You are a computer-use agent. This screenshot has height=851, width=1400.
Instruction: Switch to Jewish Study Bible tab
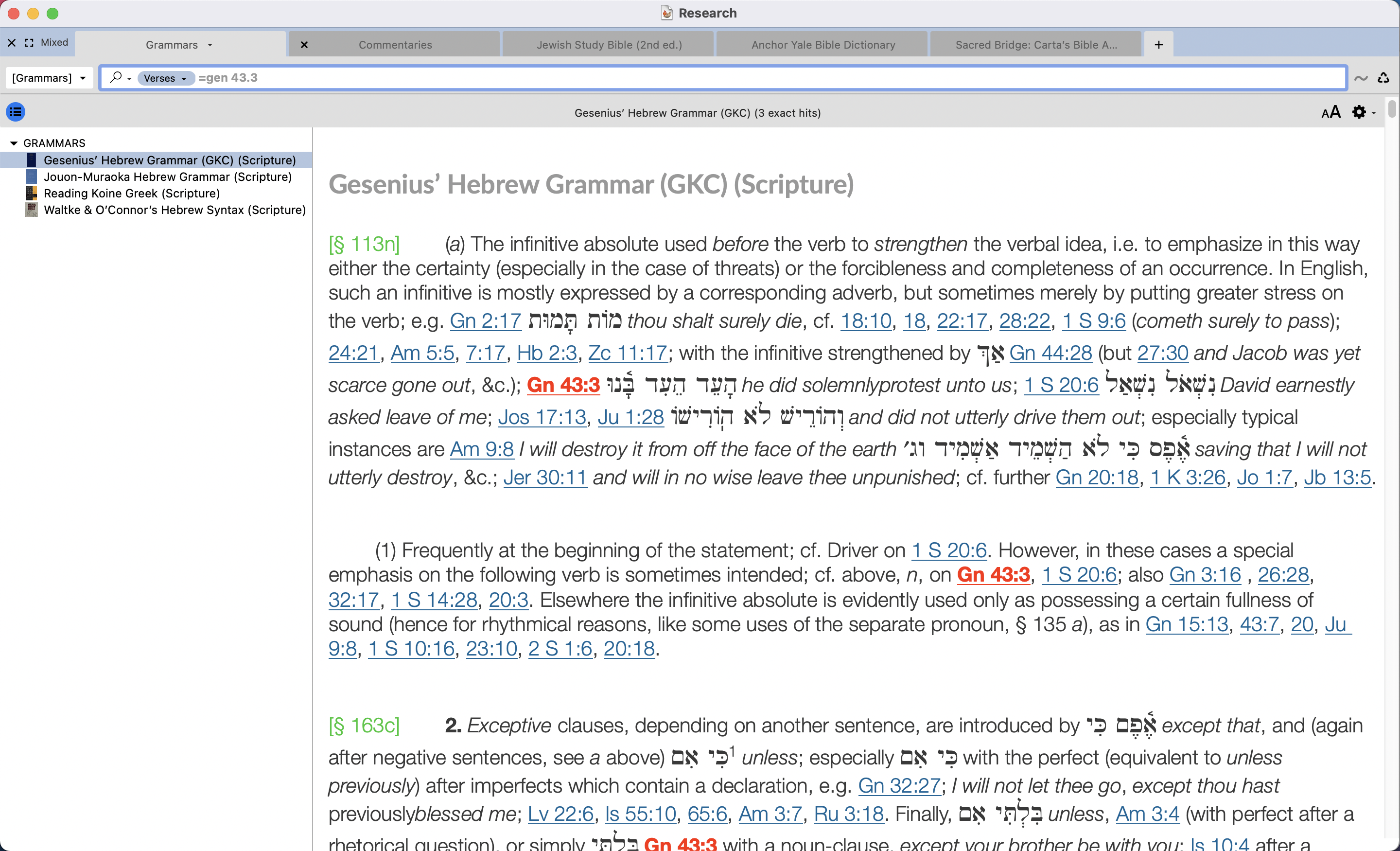(609, 44)
